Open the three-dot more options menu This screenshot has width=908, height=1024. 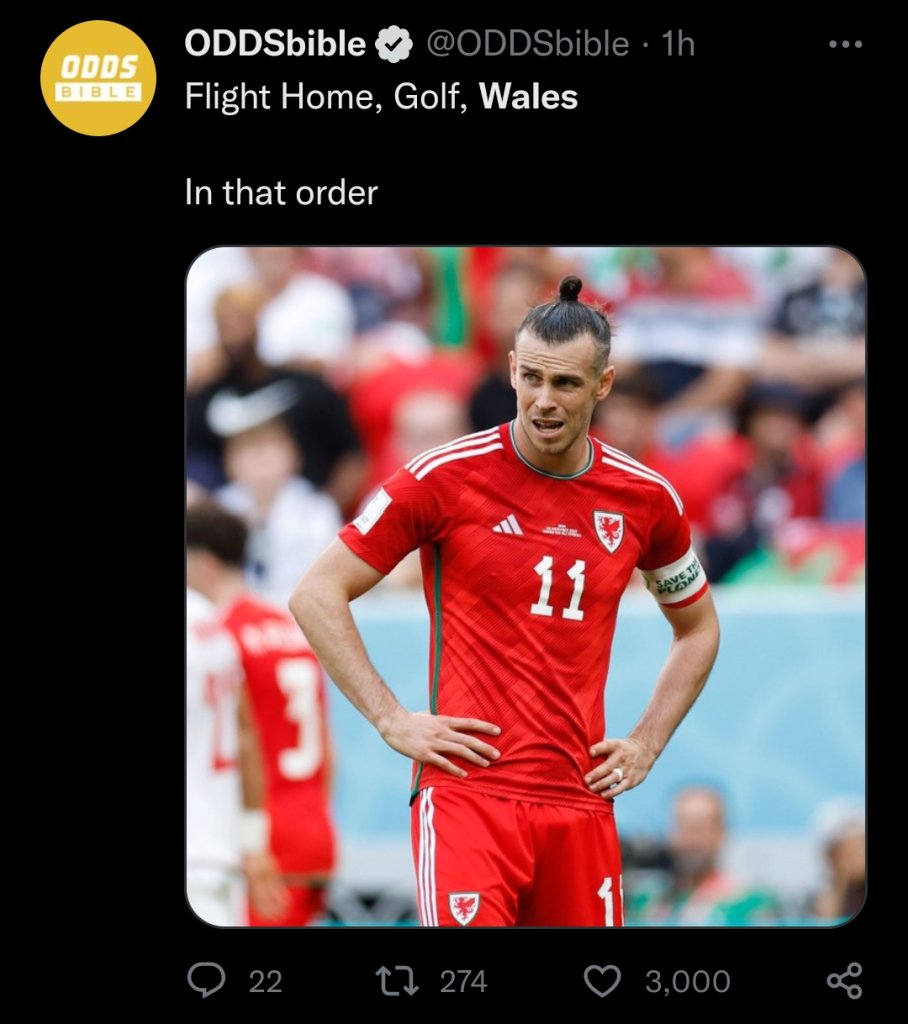(x=845, y=44)
